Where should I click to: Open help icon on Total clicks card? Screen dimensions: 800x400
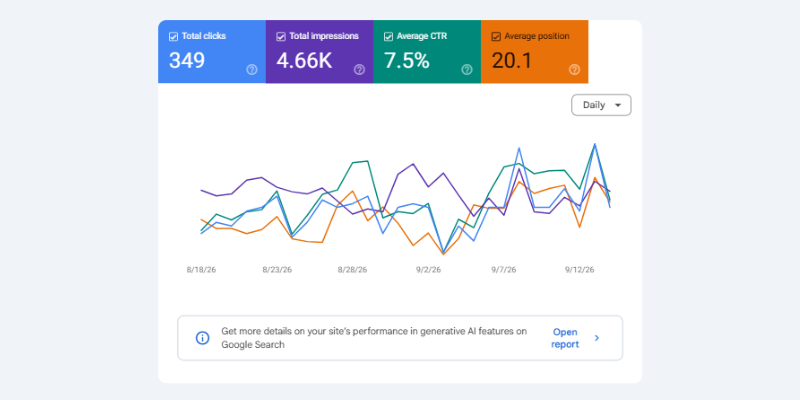point(252,70)
